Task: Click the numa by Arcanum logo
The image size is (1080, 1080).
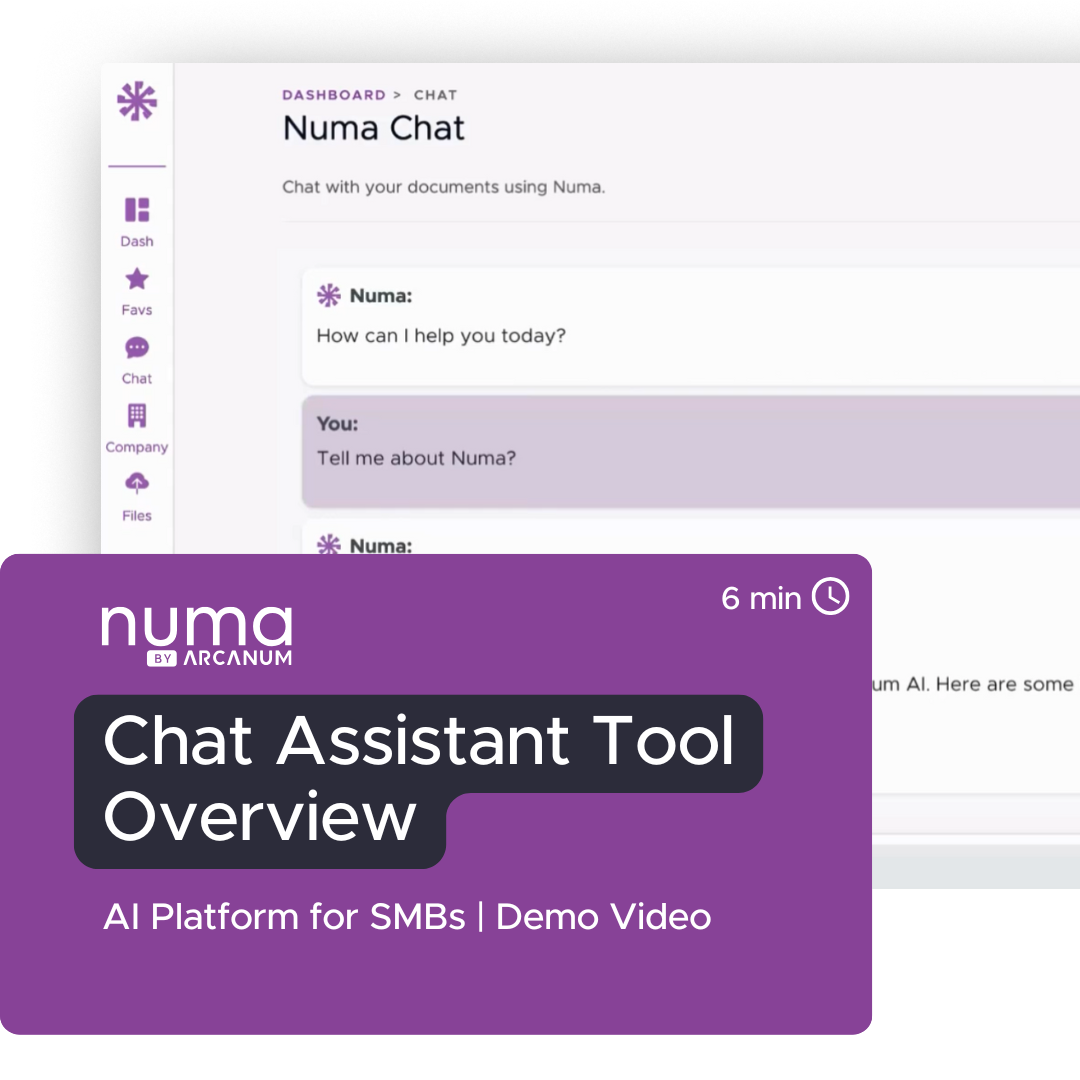Action: click(x=197, y=636)
